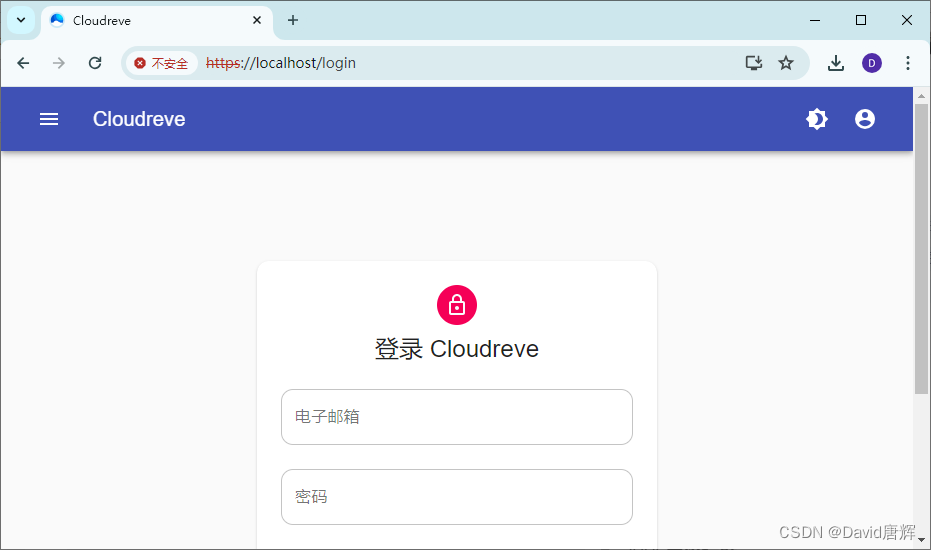Screen dimensions: 931x550
Task: Click the pink lock avatar icon
Action: (x=457, y=305)
